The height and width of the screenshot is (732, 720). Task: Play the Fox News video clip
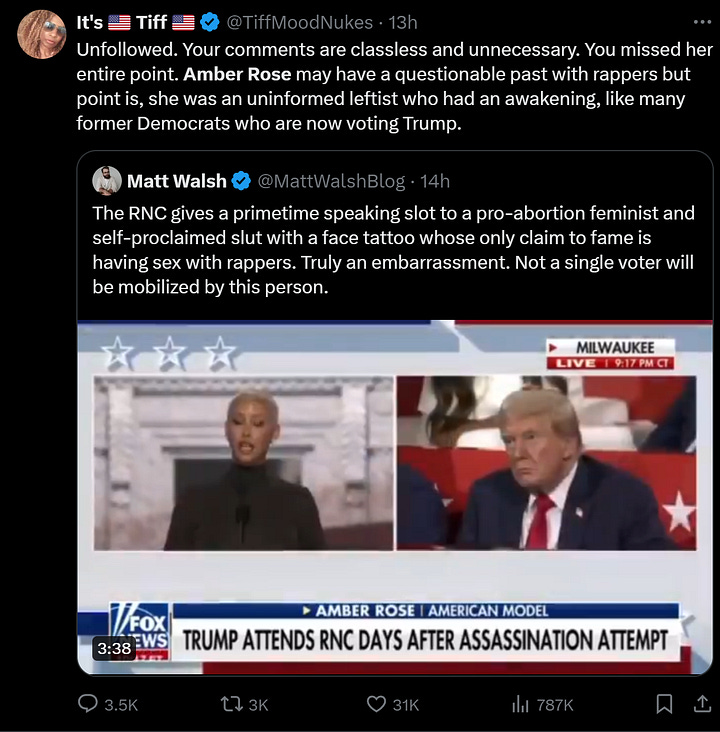coord(395,498)
